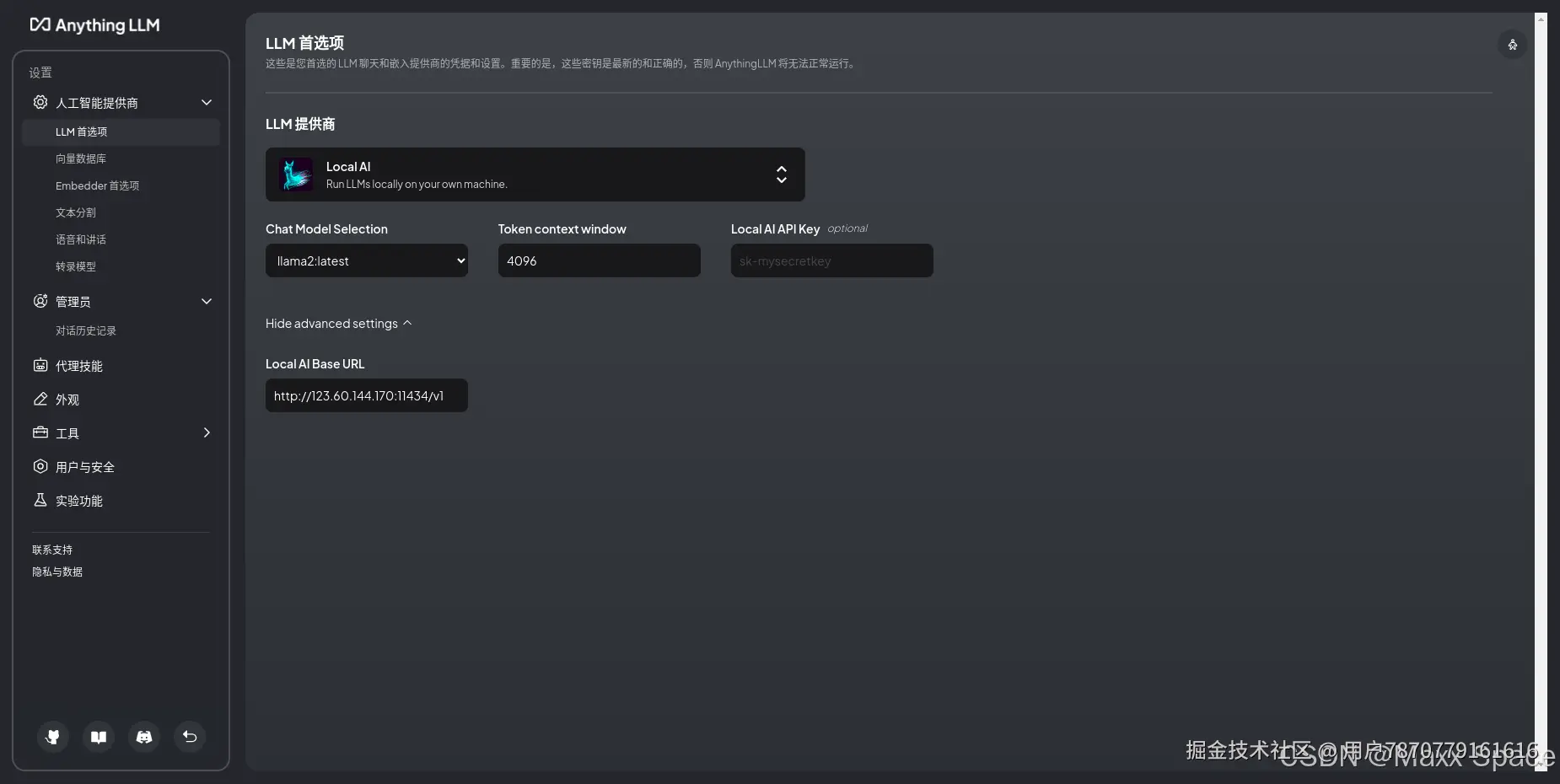The width and height of the screenshot is (1560, 784).
Task: Select LLM 首选项 in sidebar
Action: (121, 132)
